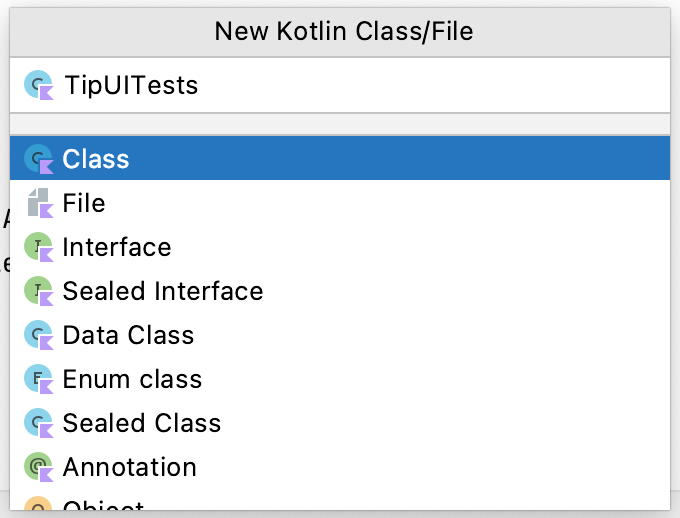The image size is (680, 518).
Task: Select Interface as the kind
Action: coord(116,247)
